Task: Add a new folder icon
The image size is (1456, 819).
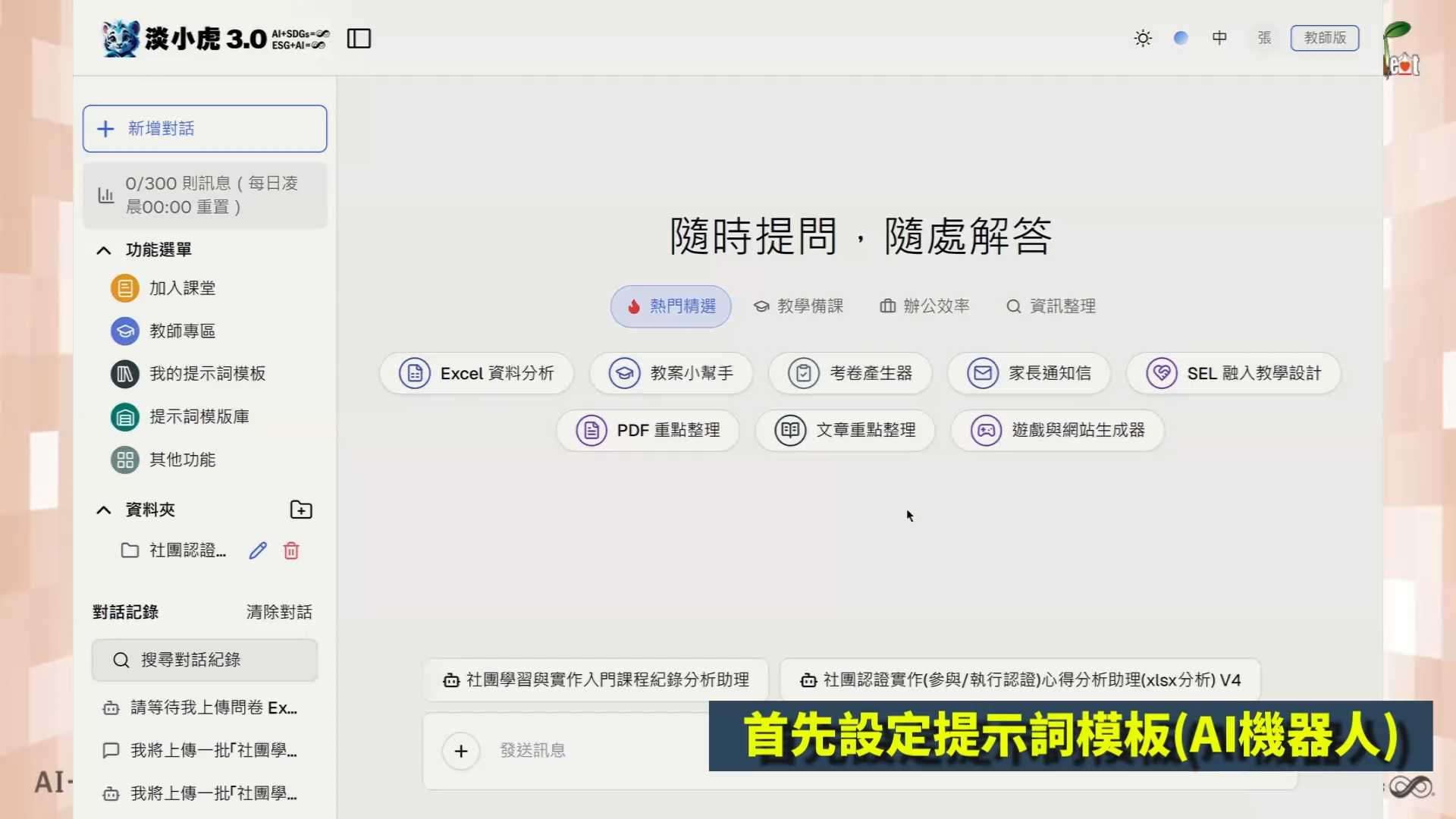Action: coord(301,510)
